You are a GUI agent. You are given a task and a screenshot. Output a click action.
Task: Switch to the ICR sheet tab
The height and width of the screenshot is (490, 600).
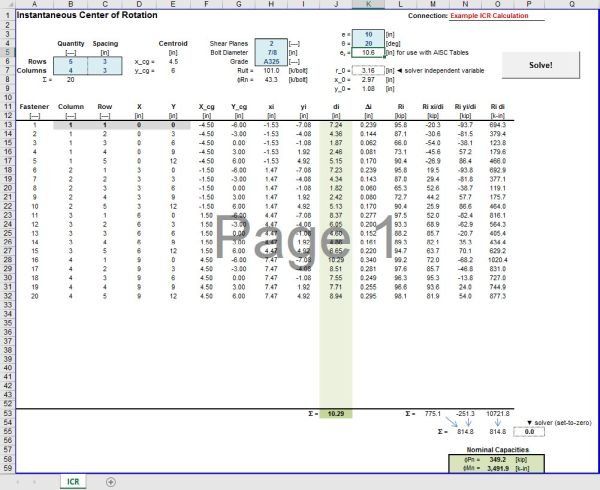72,482
